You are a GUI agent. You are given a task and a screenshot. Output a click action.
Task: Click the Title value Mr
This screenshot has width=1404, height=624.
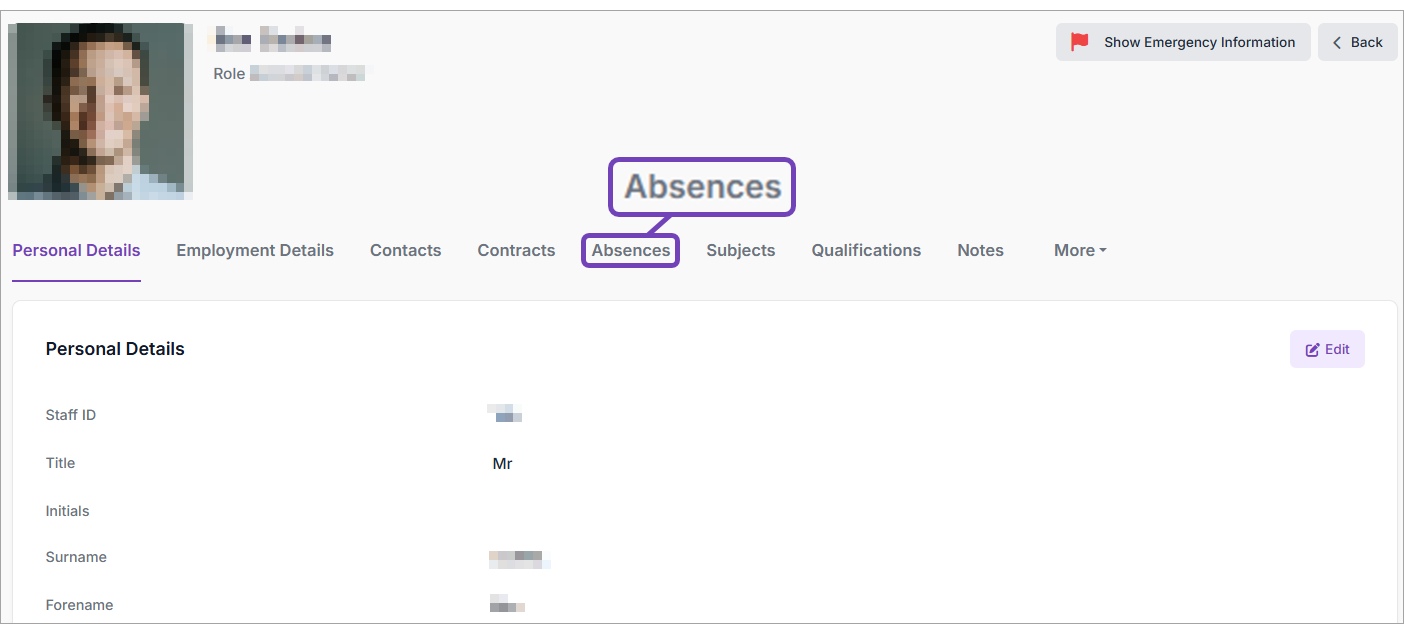pos(503,463)
